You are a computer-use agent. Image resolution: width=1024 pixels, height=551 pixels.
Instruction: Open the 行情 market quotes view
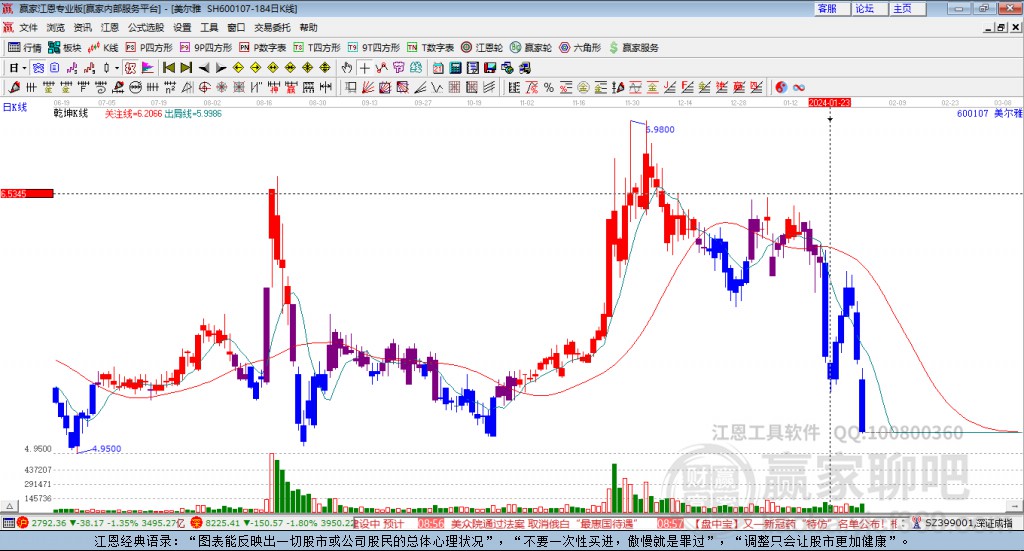24,48
